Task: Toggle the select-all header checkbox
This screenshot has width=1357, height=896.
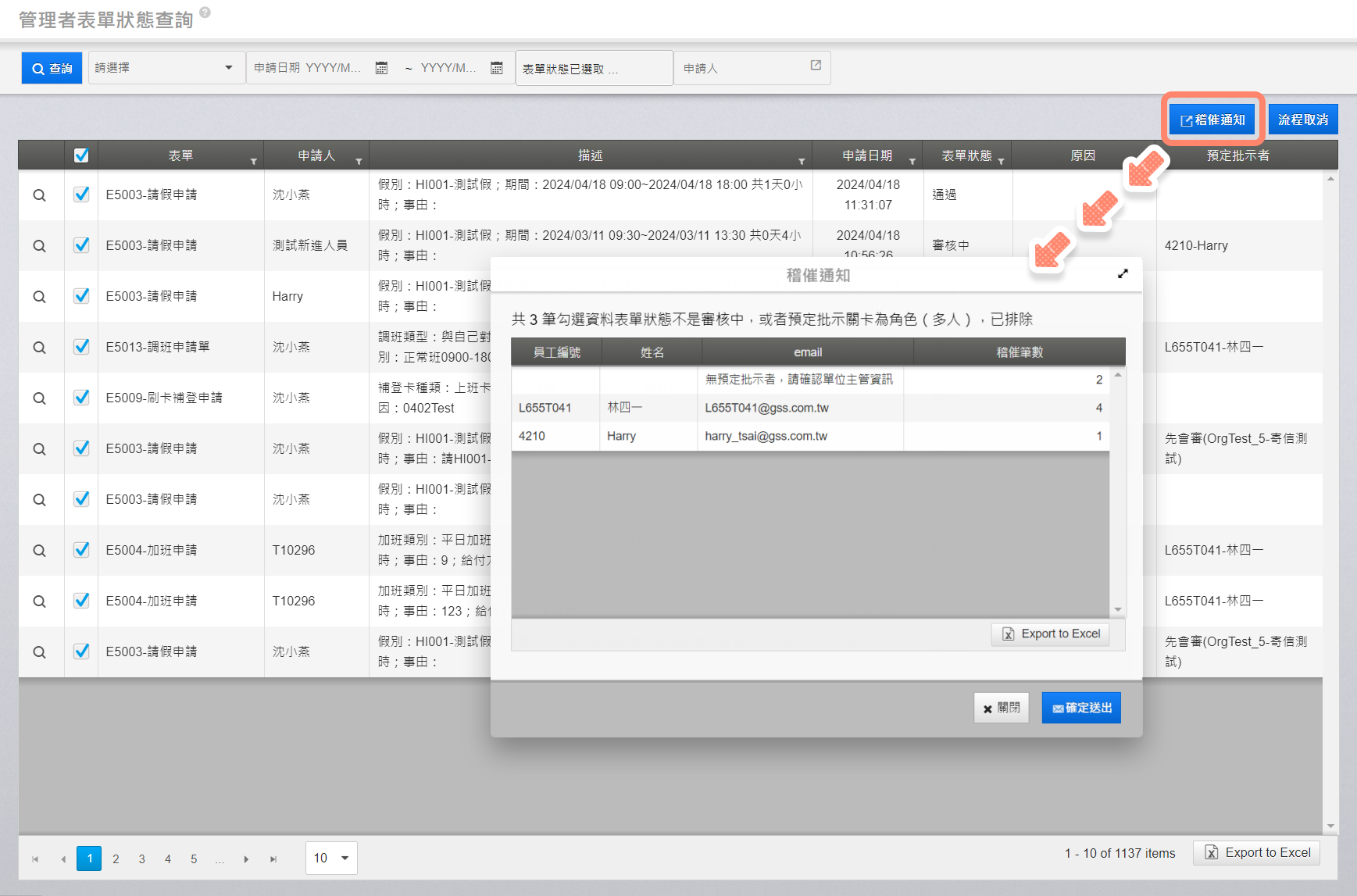Action: [81, 155]
